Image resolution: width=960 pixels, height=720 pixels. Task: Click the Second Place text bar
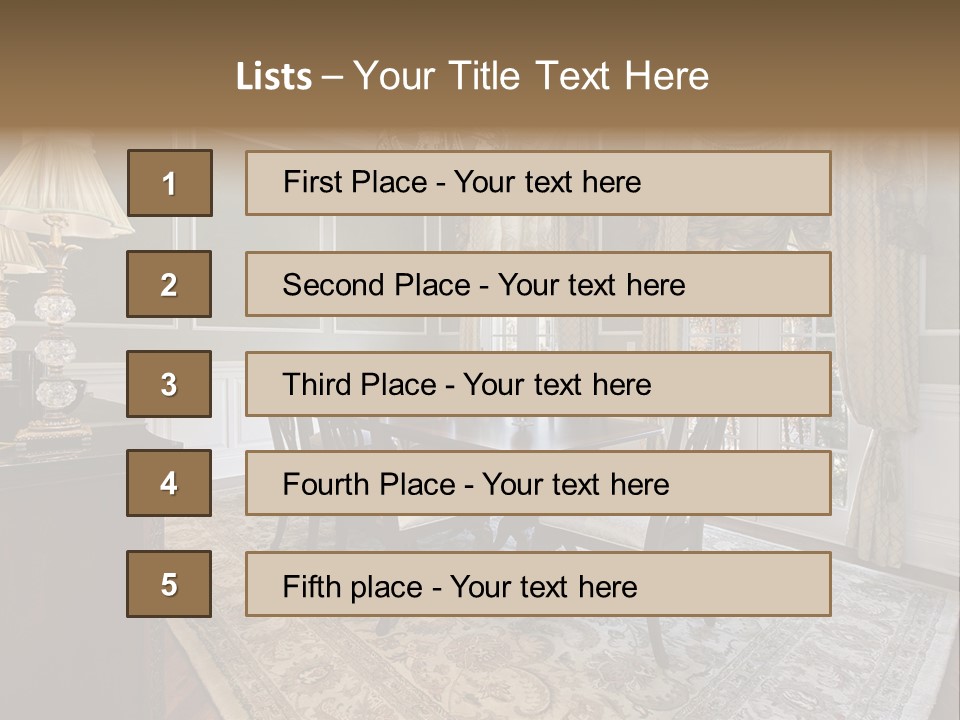(538, 284)
